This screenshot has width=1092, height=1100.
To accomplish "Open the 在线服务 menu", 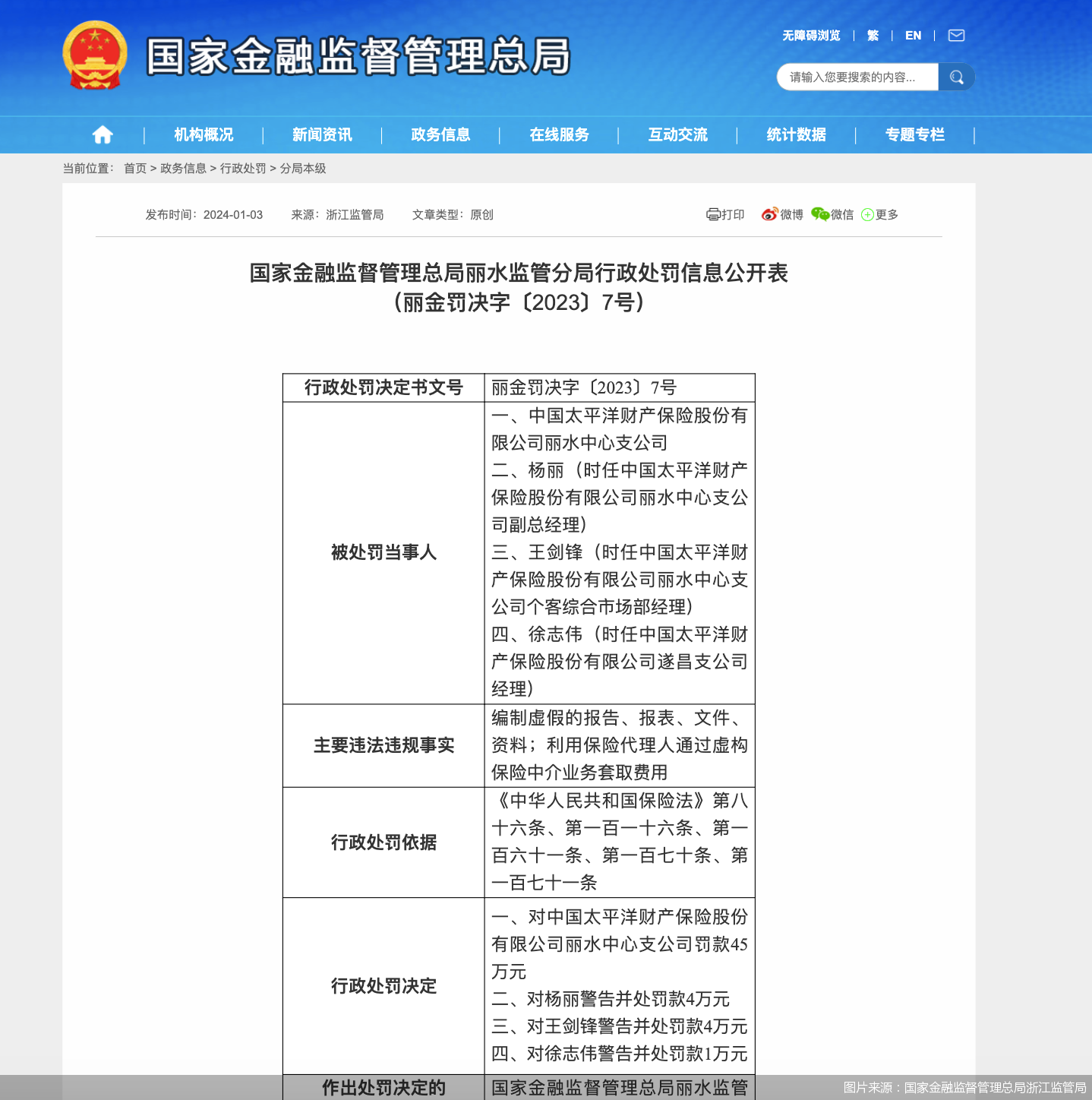I will [560, 134].
